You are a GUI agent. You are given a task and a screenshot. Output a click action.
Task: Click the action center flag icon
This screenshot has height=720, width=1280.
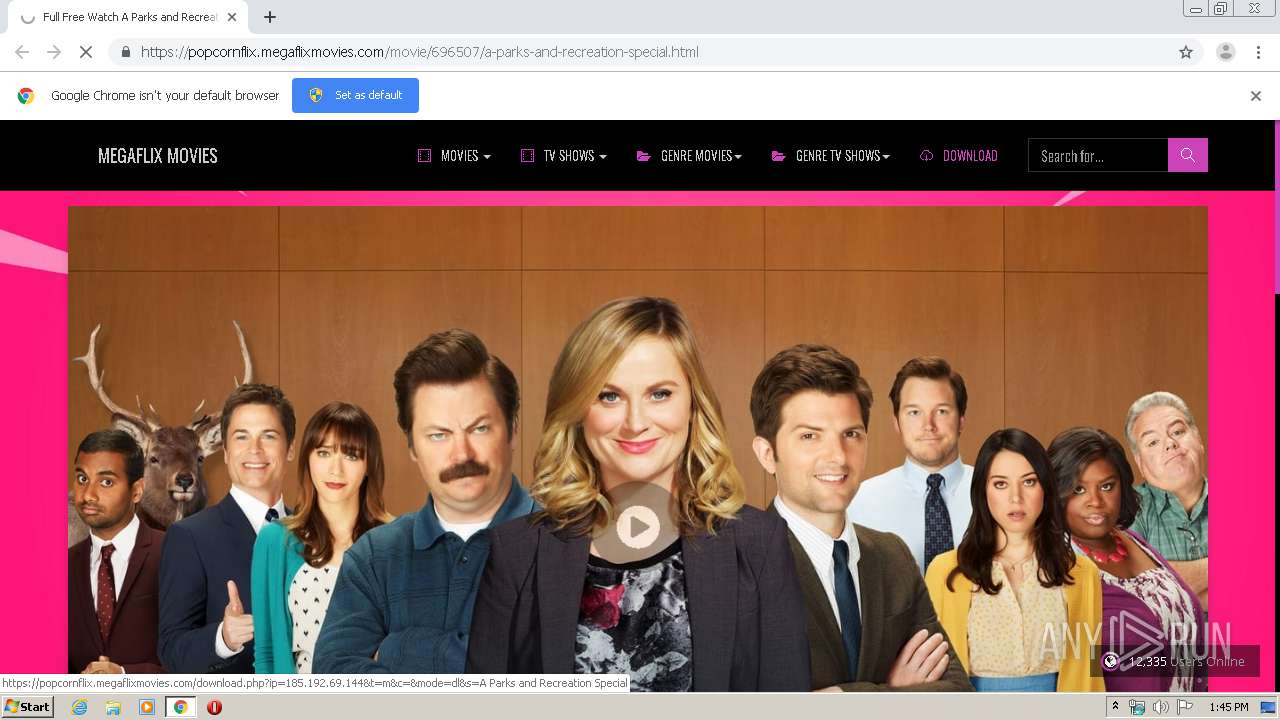(1185, 707)
